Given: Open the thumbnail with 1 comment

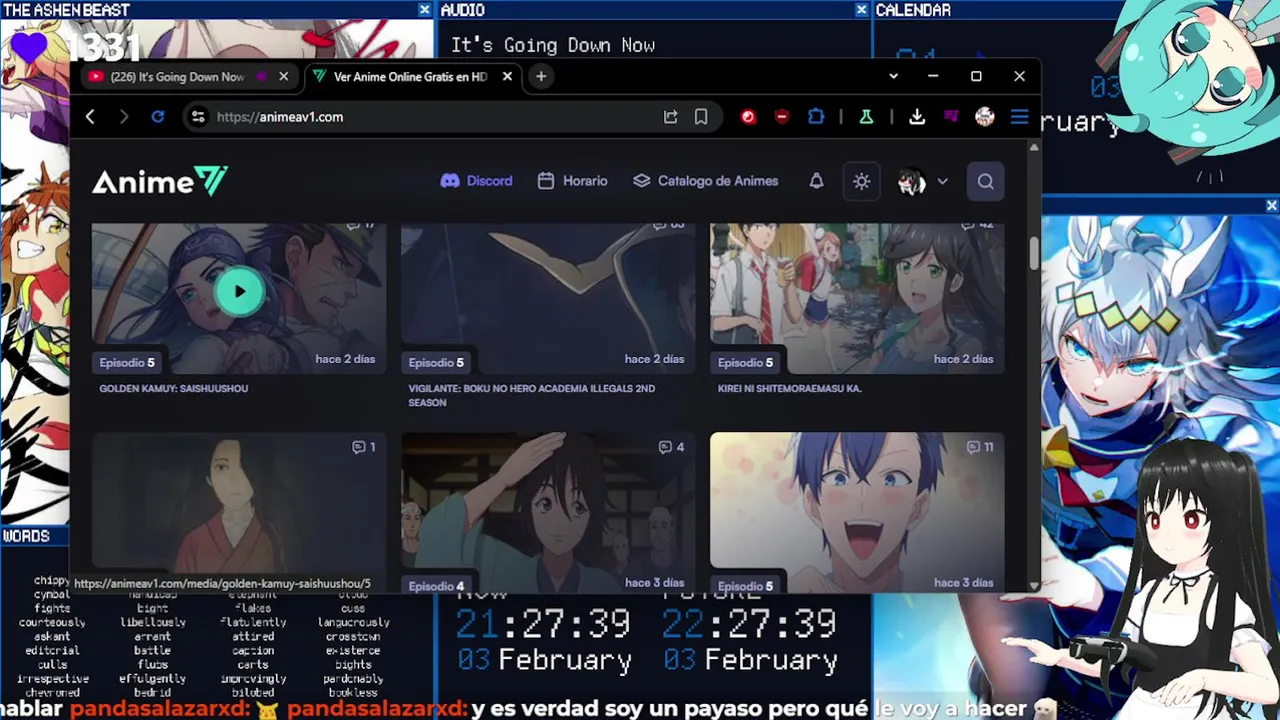Looking at the screenshot, I should (239, 512).
